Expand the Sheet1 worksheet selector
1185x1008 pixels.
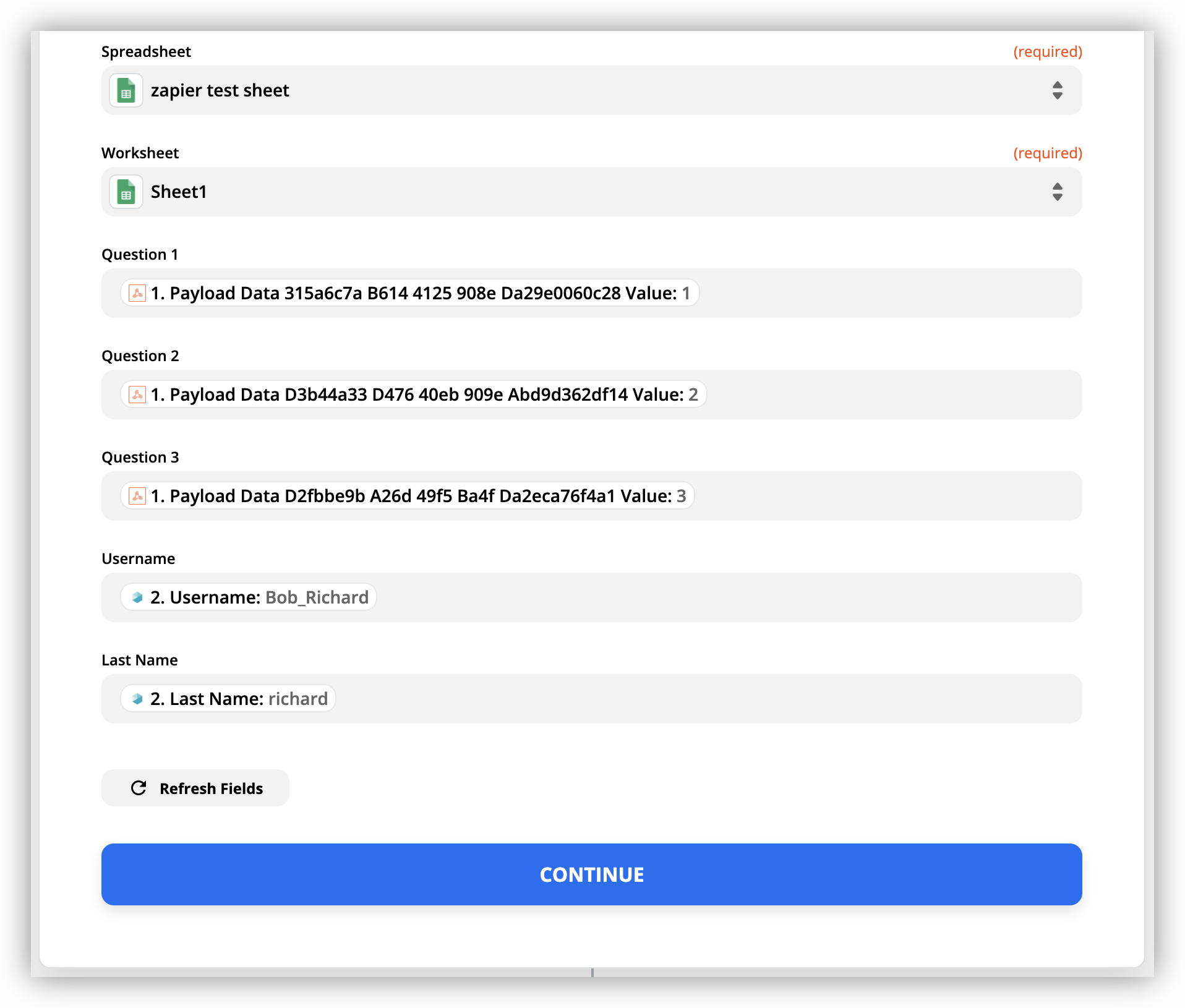[x=557, y=192]
